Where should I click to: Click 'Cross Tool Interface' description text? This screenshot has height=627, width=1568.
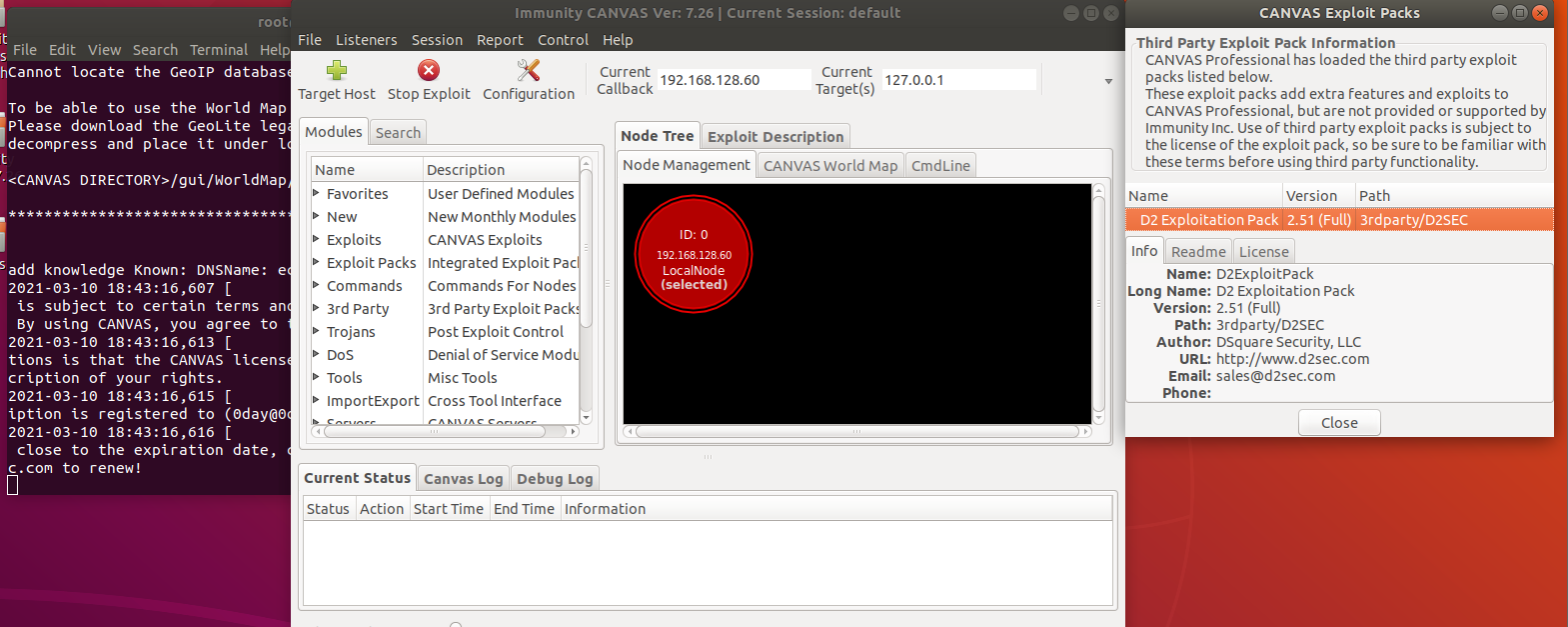coord(495,401)
